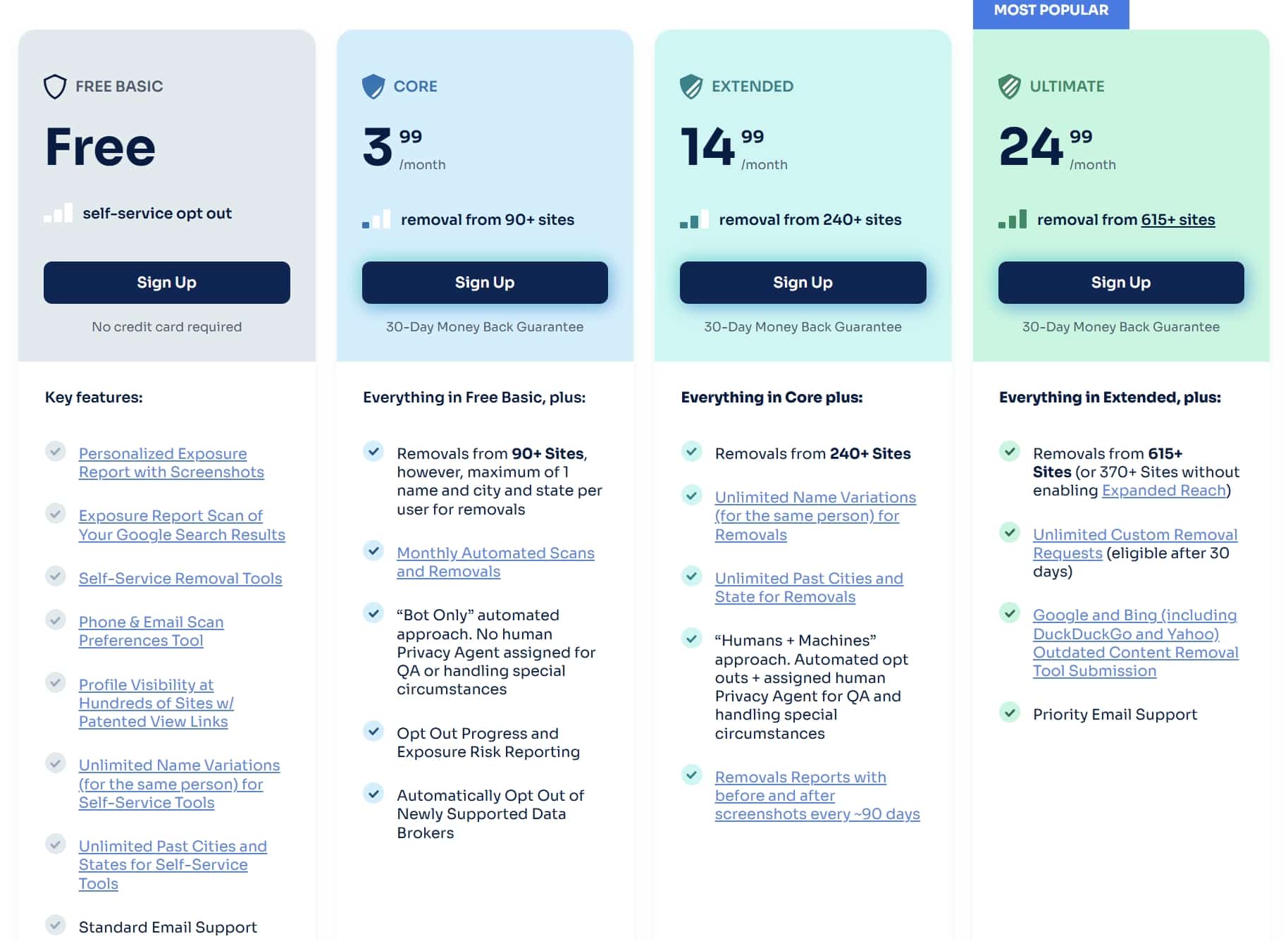Click the checkmark beside Standard Email Support
This screenshot has height=941, width=1288.
(56, 924)
